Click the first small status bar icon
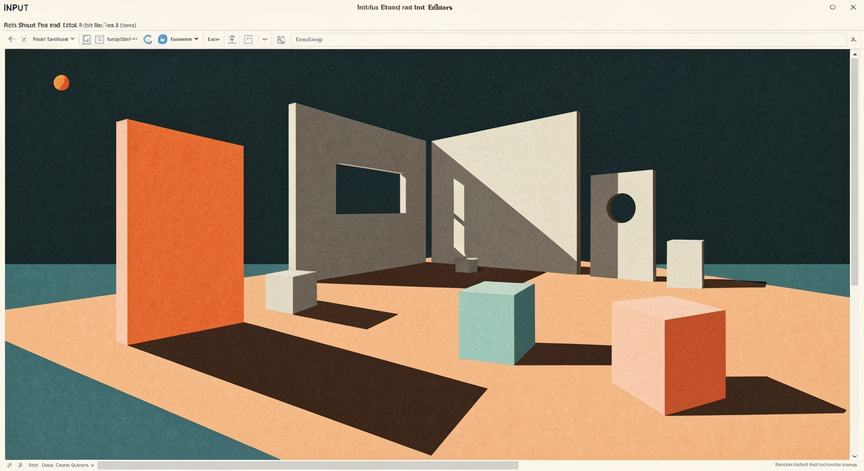The width and height of the screenshot is (864, 471). click(x=9, y=465)
